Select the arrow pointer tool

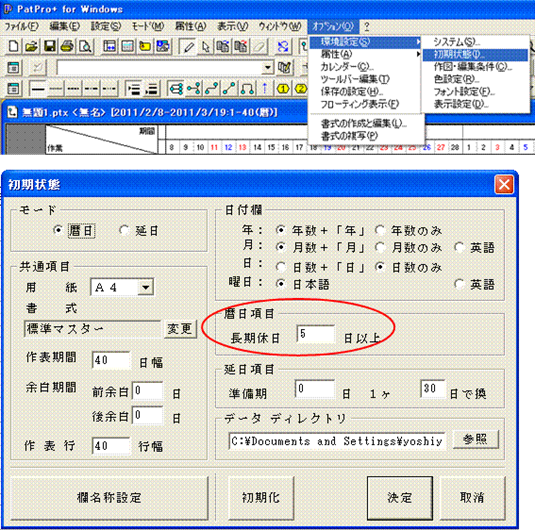click(206, 47)
